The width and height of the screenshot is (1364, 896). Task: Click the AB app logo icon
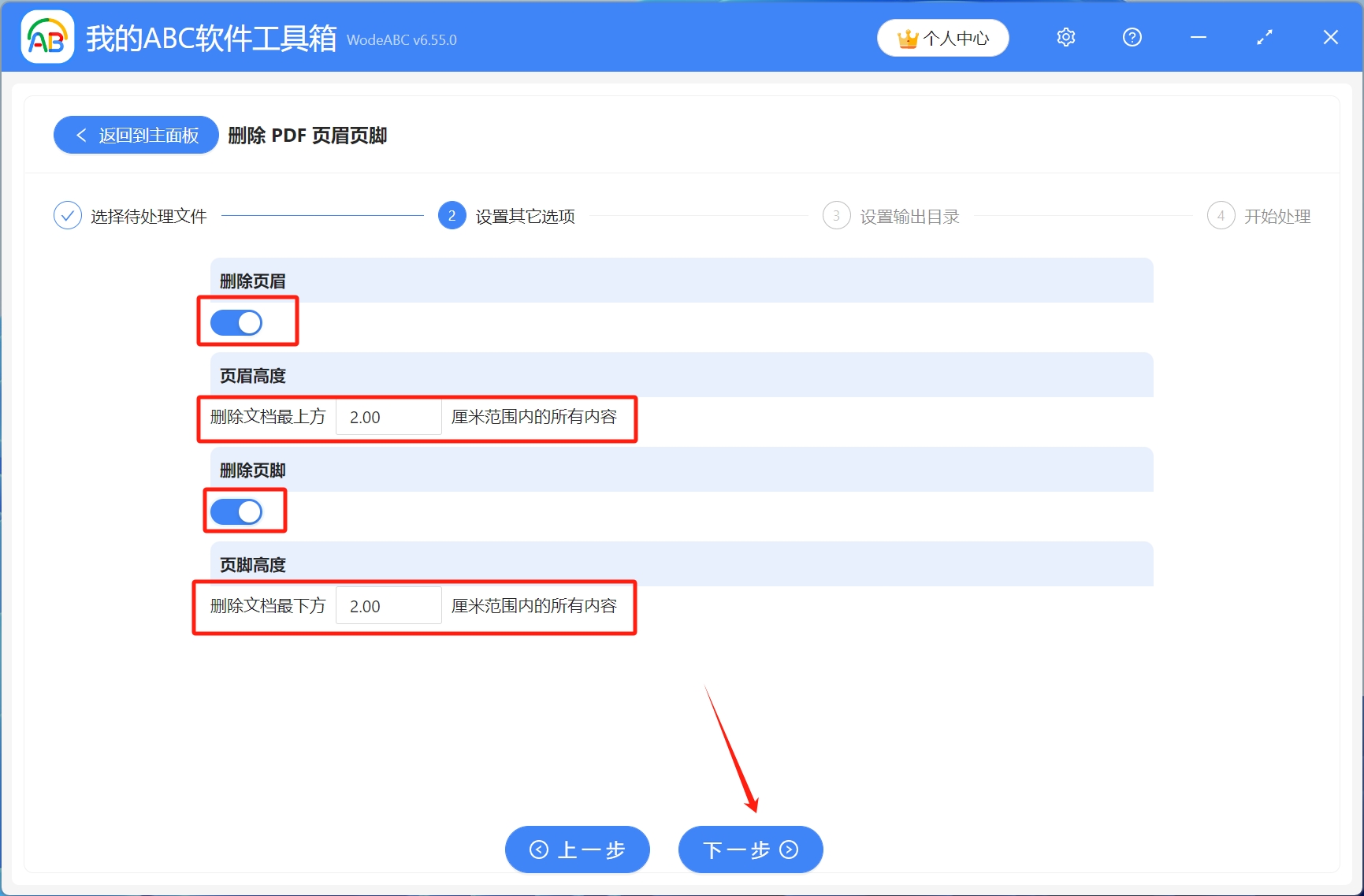[46, 36]
